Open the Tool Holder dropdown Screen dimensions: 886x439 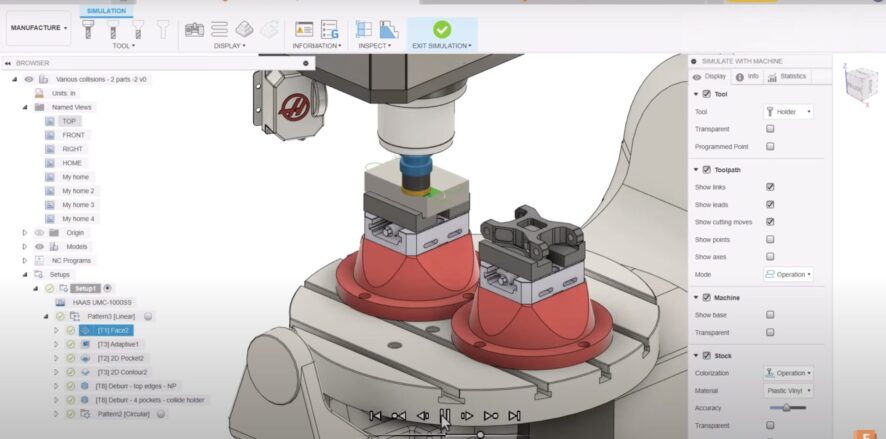click(x=788, y=112)
